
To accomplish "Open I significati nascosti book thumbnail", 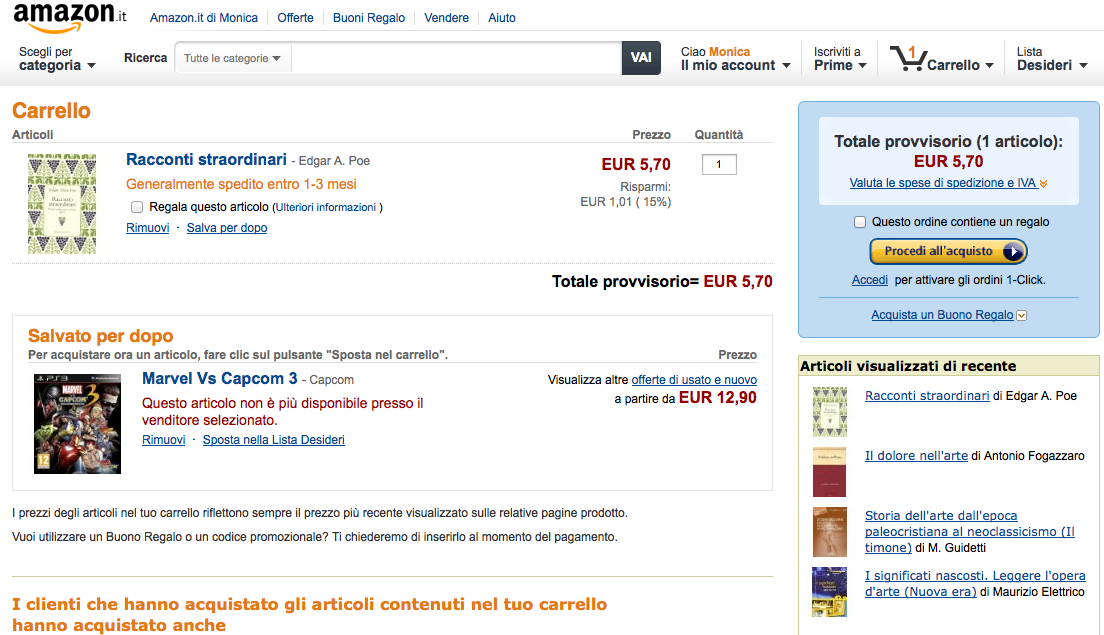I will [829, 591].
